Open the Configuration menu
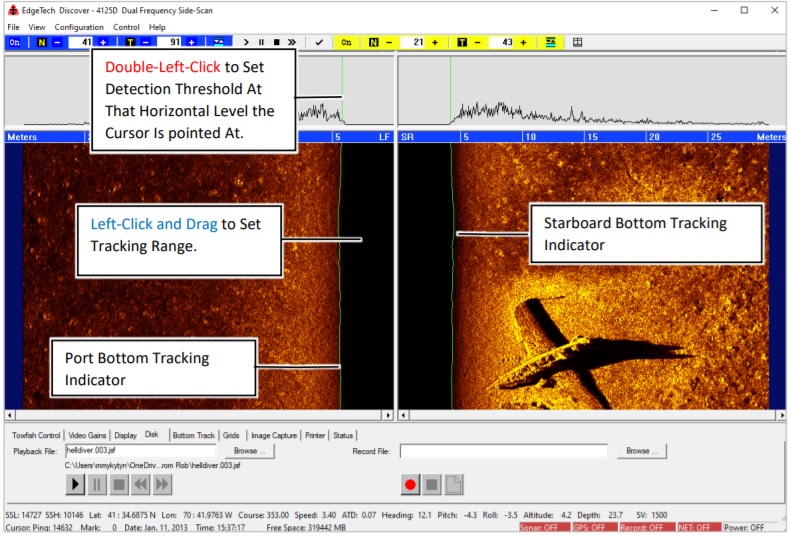 (x=79, y=27)
